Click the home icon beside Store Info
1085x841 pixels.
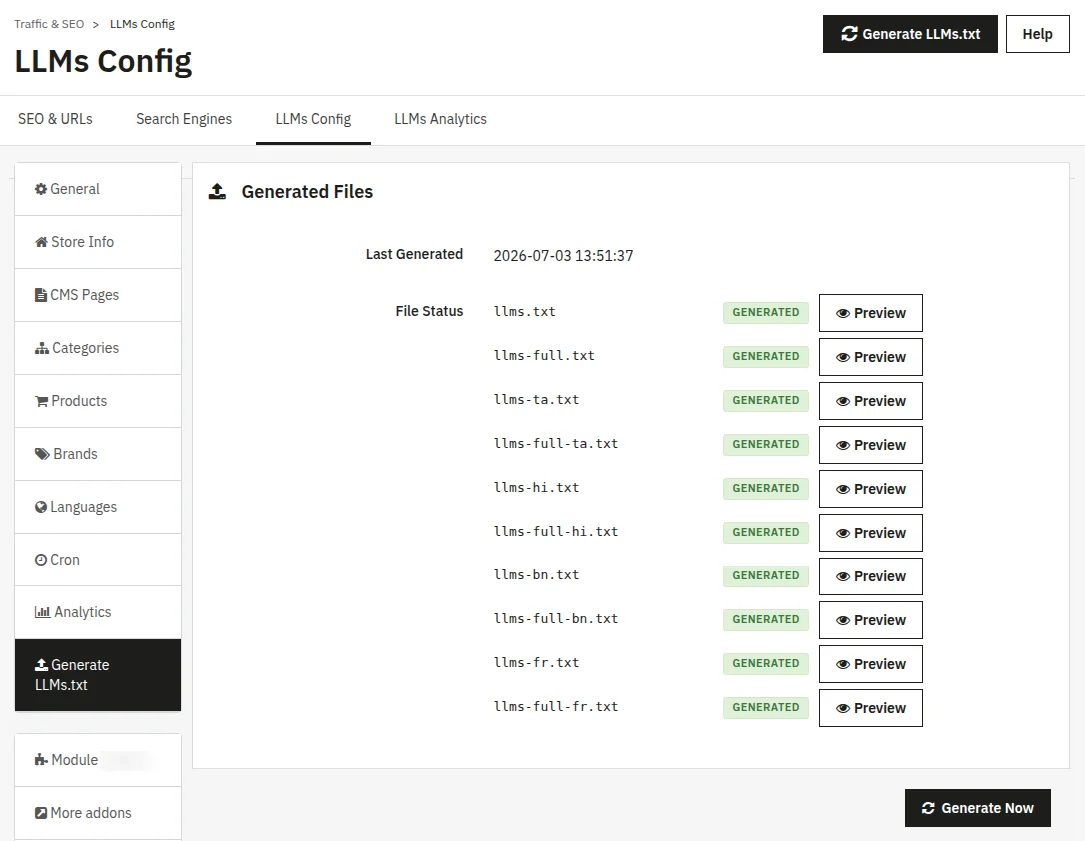click(x=42, y=242)
